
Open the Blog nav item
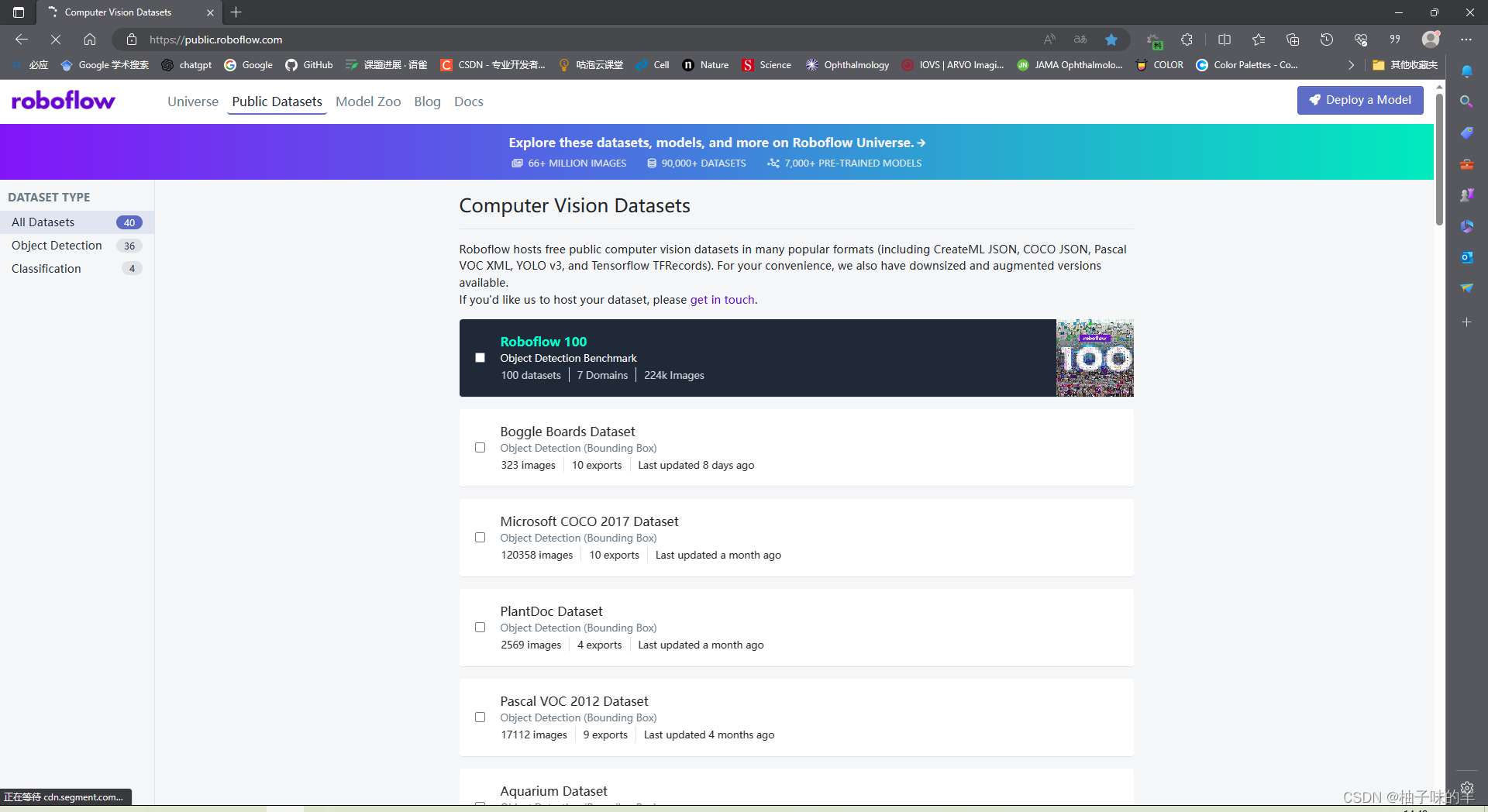coord(427,101)
